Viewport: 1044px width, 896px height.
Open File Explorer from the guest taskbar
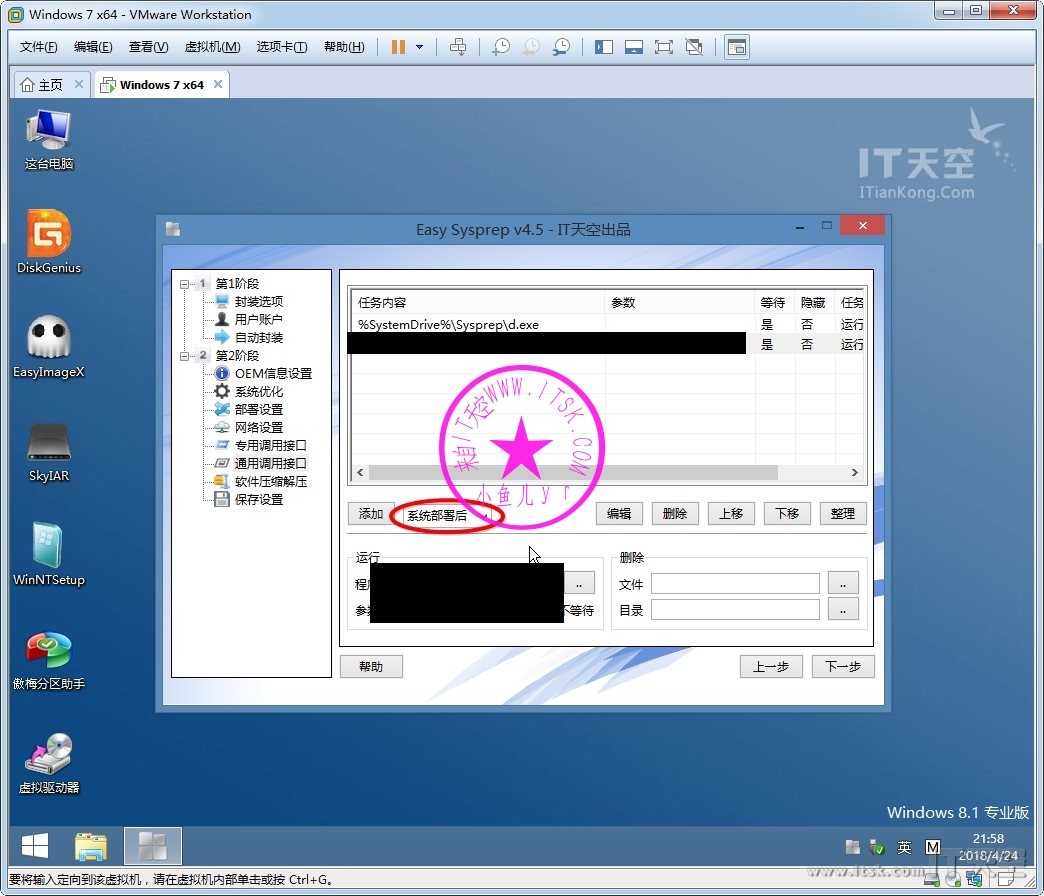(x=91, y=847)
